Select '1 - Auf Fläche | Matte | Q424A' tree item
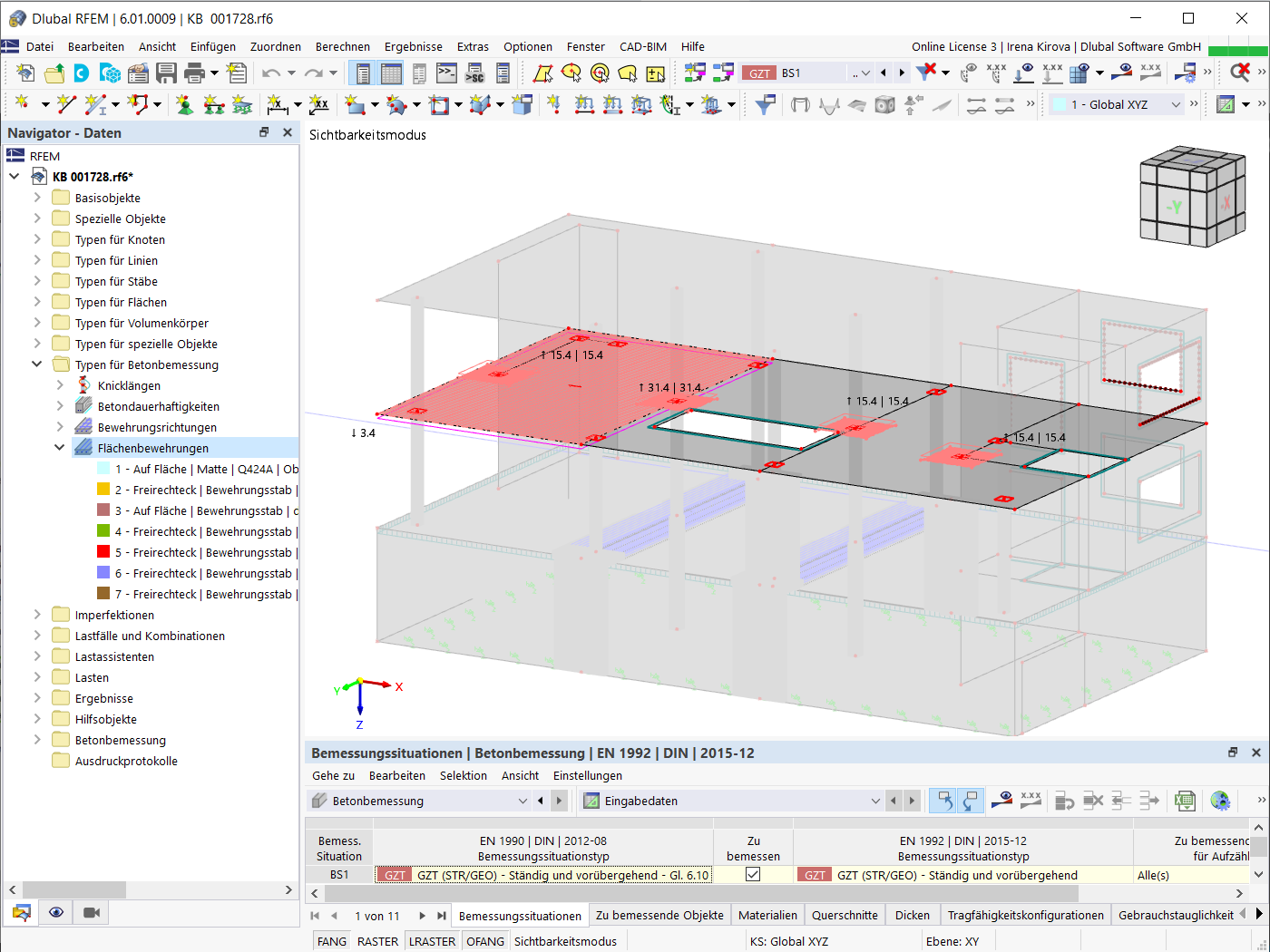This screenshot has height=952, width=1270. 197,469
